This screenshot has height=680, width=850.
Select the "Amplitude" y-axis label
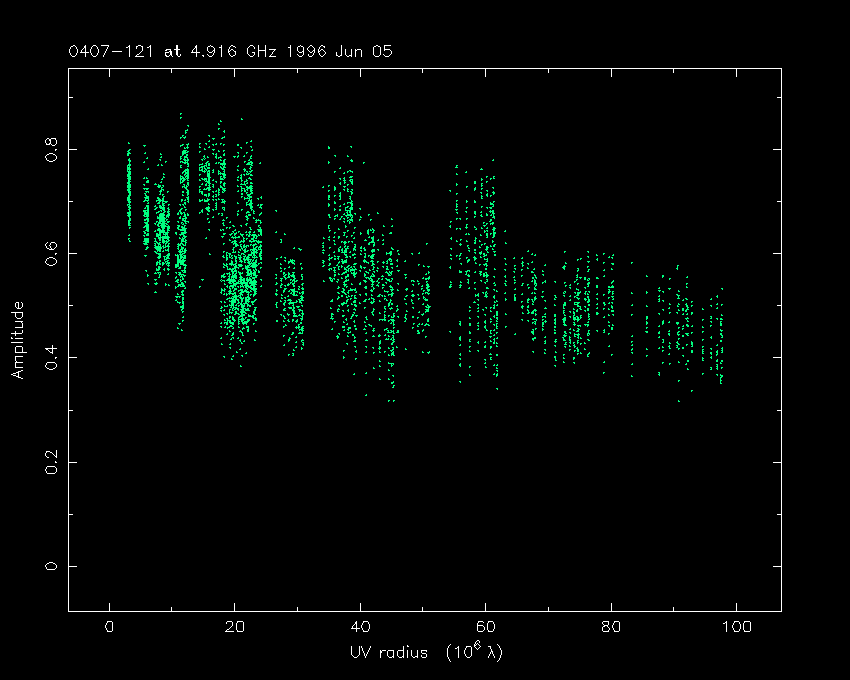[x=17, y=339]
